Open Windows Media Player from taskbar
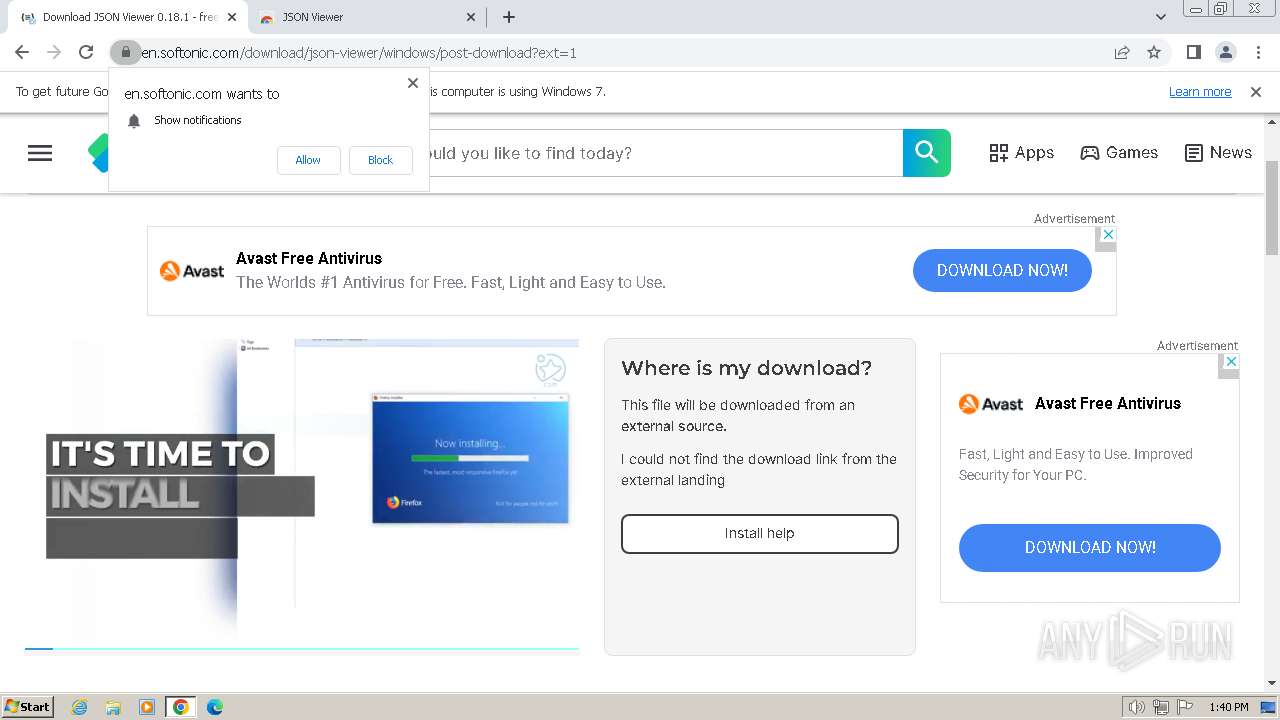This screenshot has width=1280, height=720. point(147,707)
